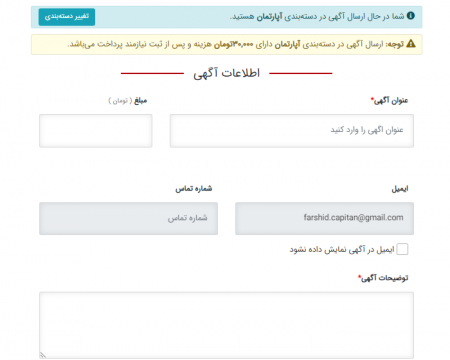Click the resize handle of the description textarea

click(x=43, y=355)
